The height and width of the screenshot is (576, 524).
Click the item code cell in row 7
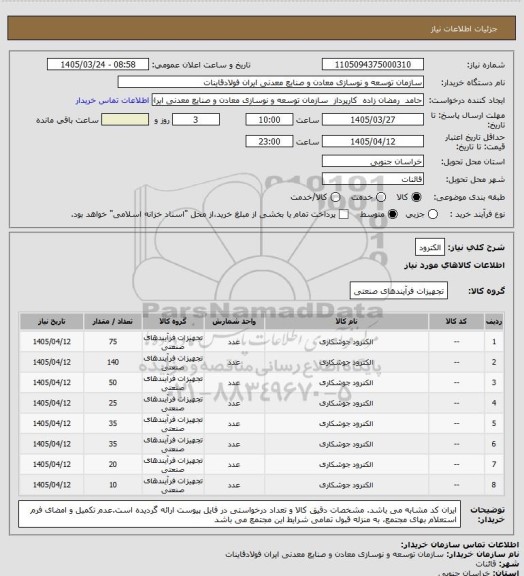456,465
